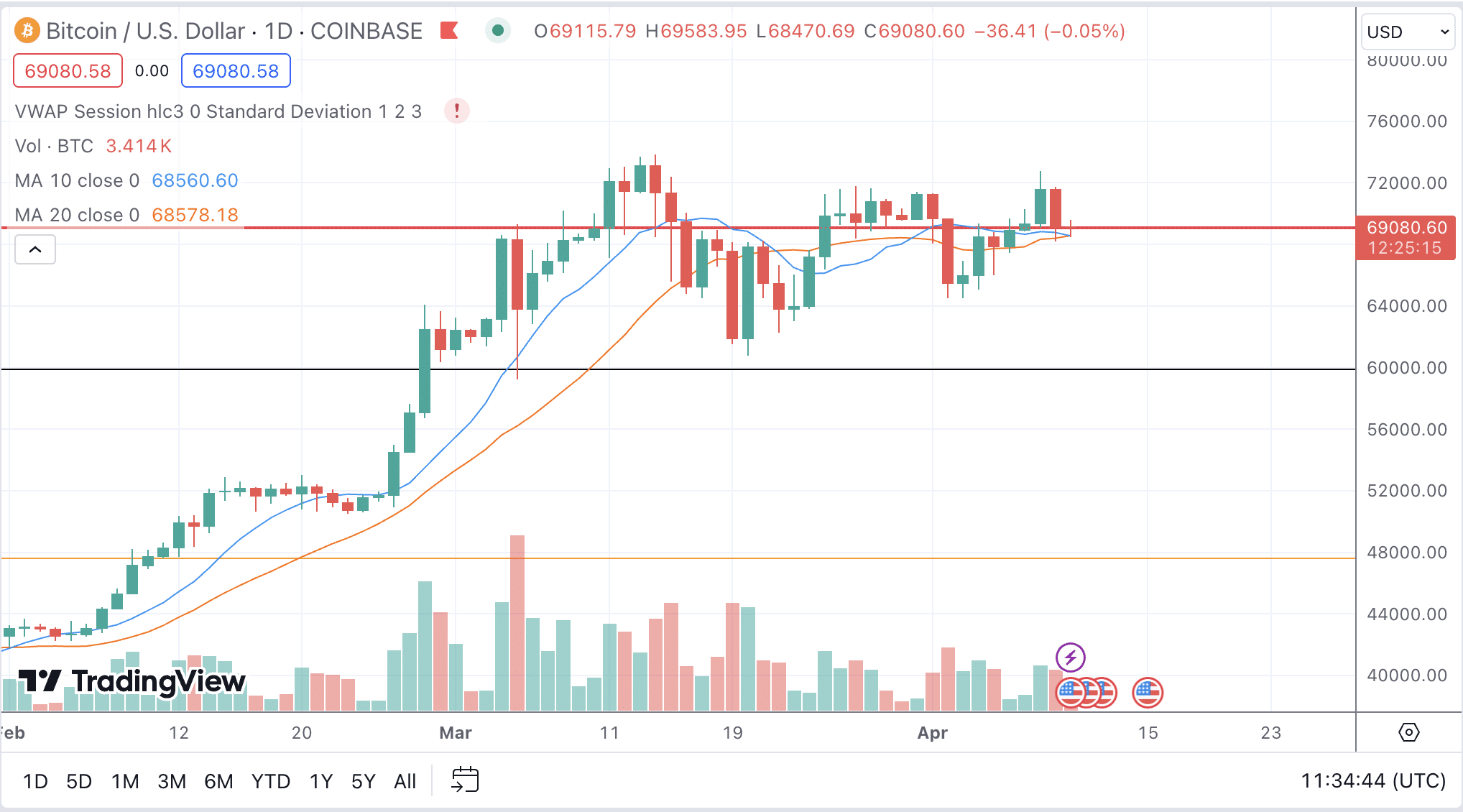Click the 11:34:44 (UTC) timezone button

point(1373,780)
